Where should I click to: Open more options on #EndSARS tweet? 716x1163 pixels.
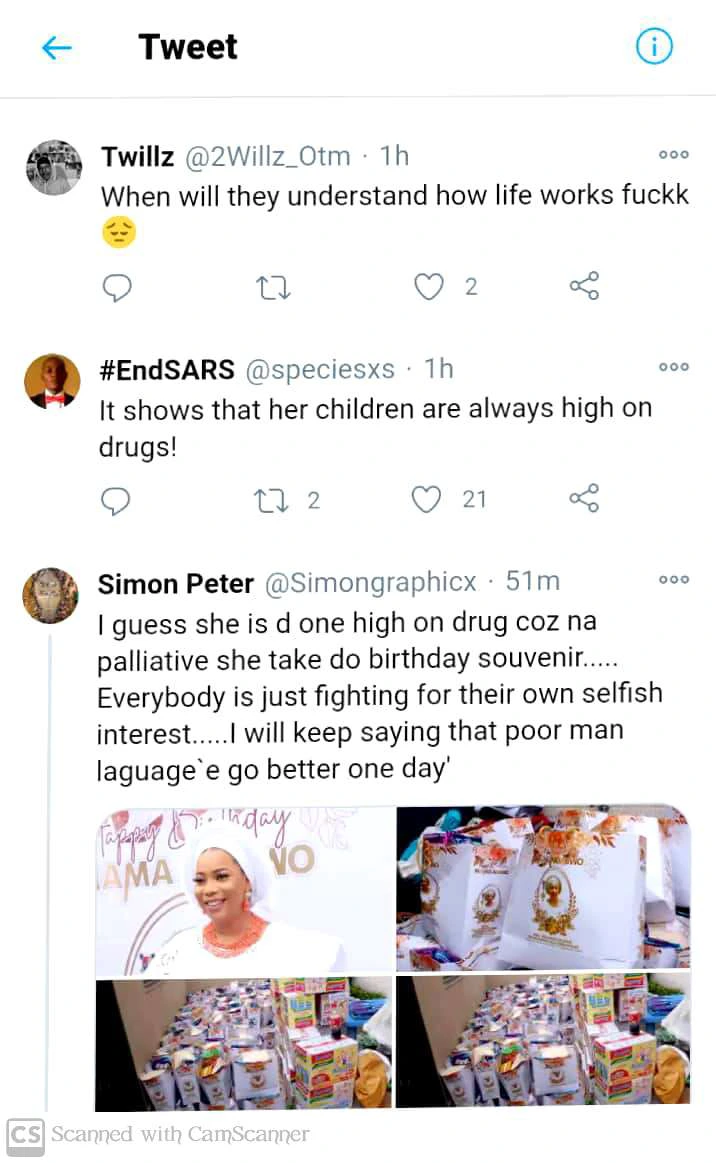tap(673, 367)
